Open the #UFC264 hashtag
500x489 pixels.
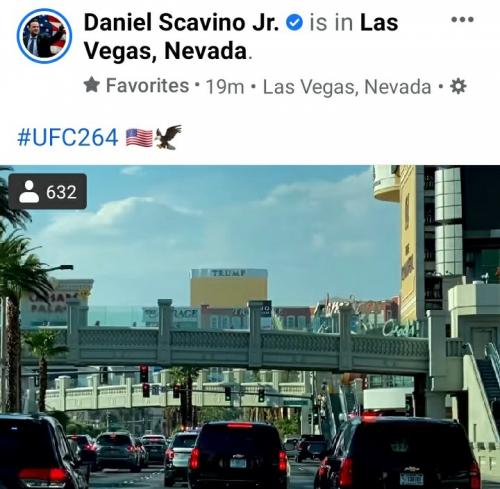coord(68,137)
